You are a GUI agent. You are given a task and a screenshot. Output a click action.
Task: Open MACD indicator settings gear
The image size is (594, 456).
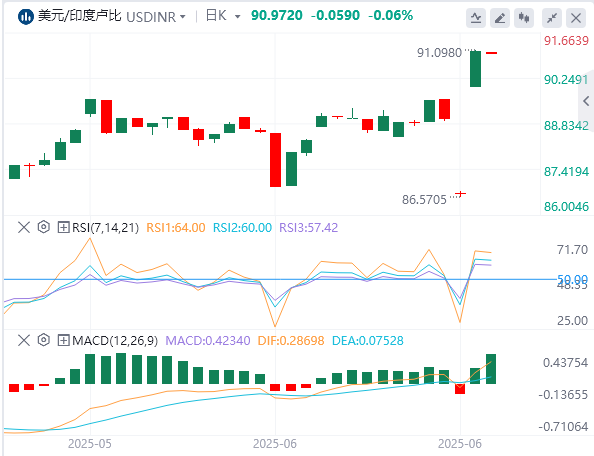pyautogui.click(x=44, y=340)
